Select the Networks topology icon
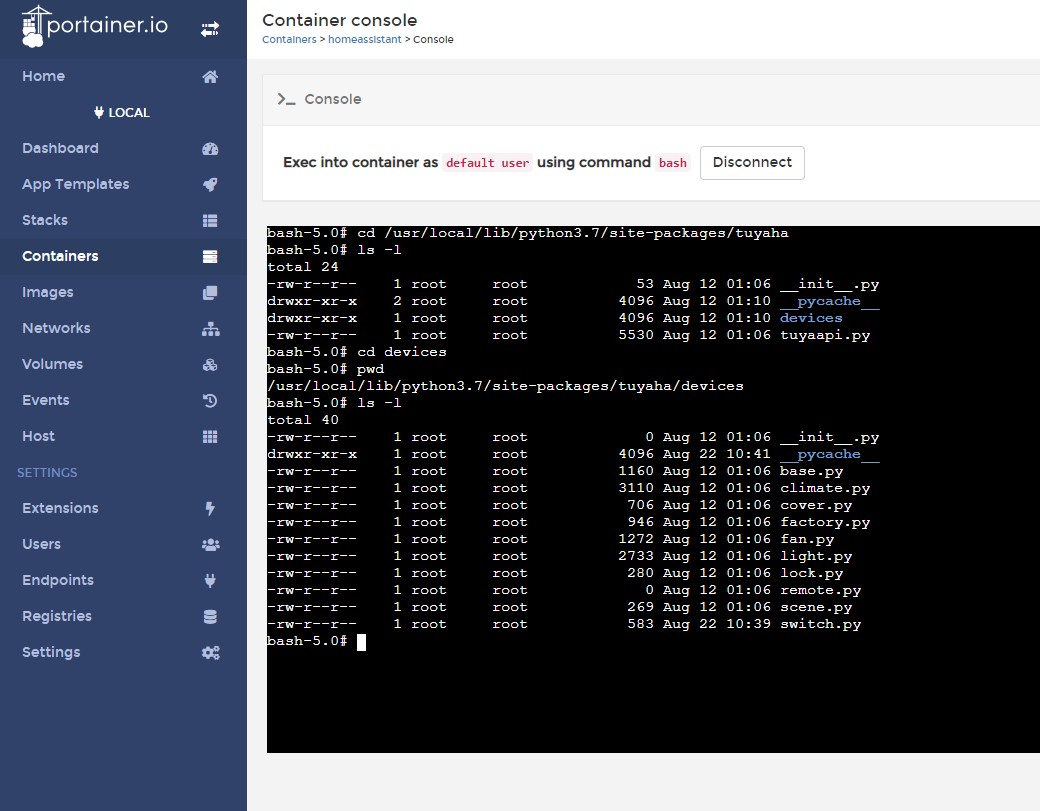 [x=210, y=328]
